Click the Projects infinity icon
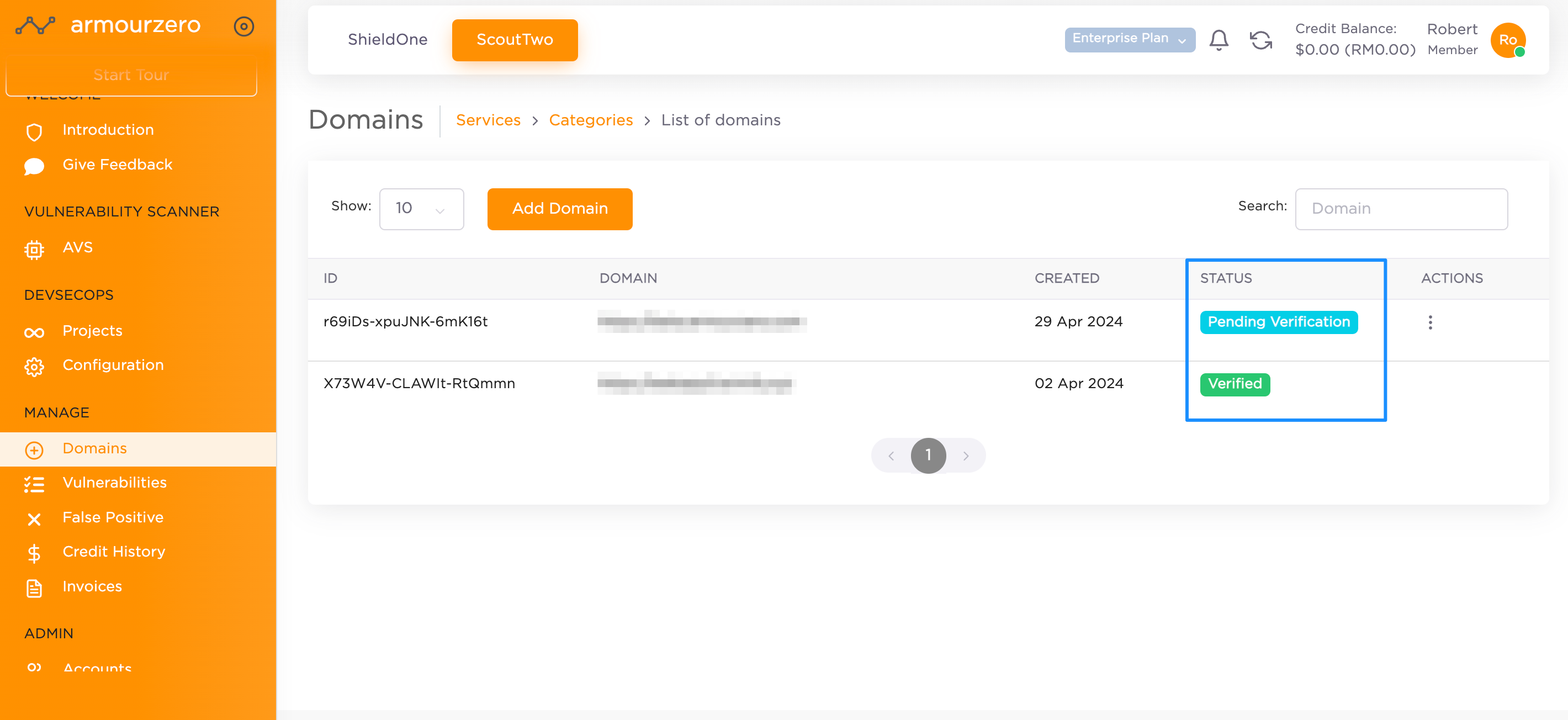The image size is (1568, 720). (34, 332)
